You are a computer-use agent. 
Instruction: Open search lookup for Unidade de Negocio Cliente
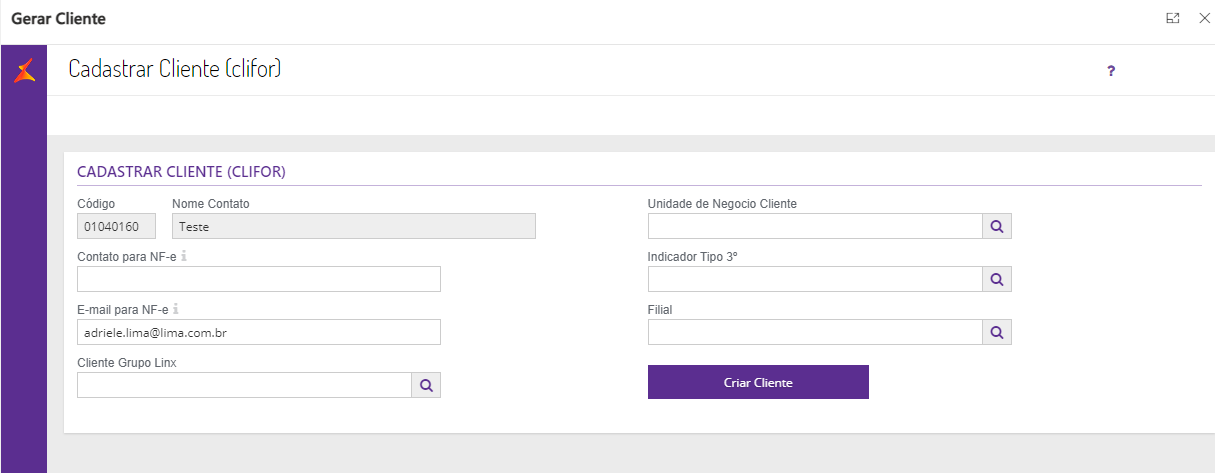point(997,226)
